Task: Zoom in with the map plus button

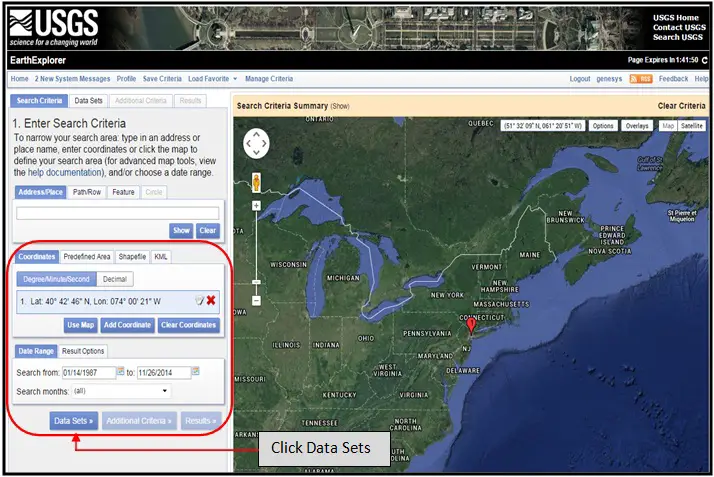Action: 256,206
